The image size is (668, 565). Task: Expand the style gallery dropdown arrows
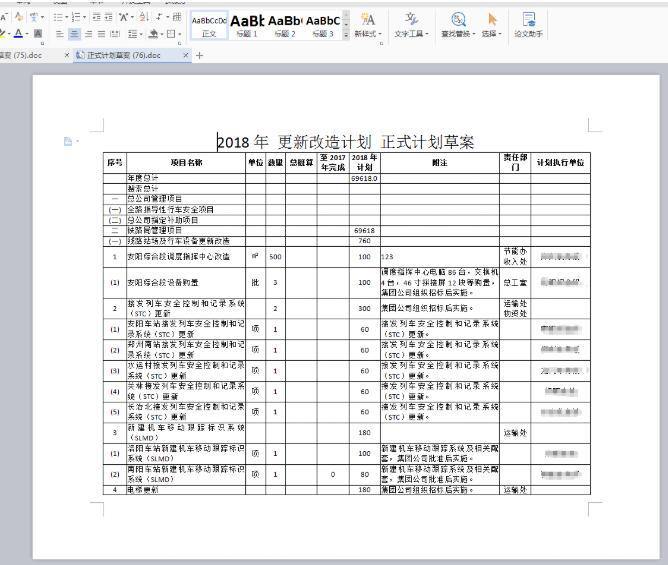(x=346, y=24)
